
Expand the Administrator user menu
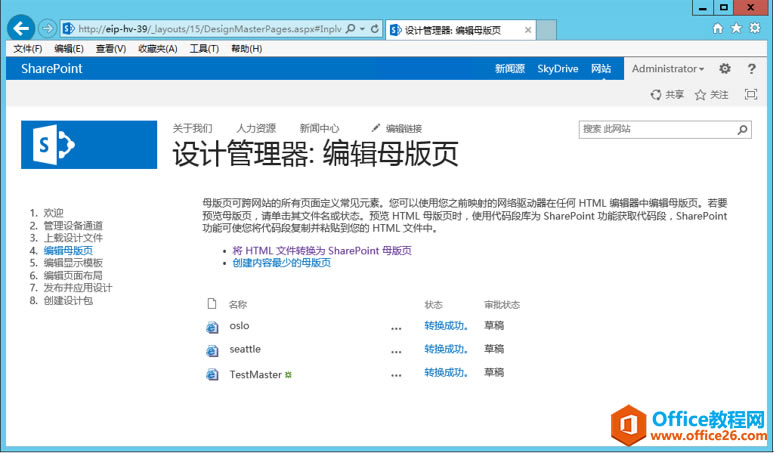(668, 69)
